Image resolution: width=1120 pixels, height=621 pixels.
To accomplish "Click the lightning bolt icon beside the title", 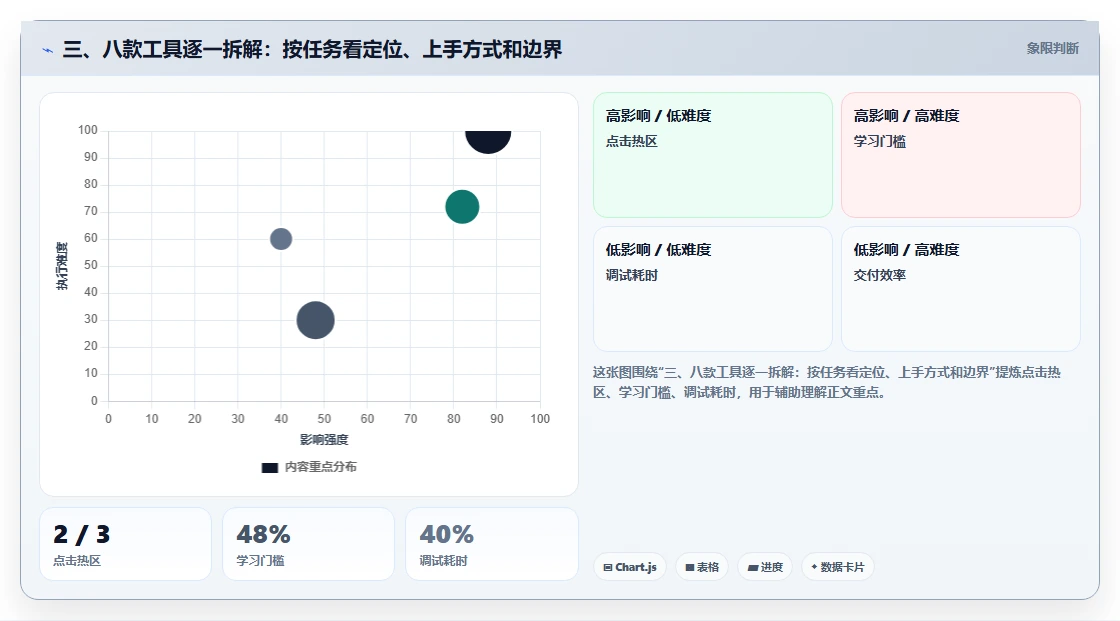I will pyautogui.click(x=48, y=51).
